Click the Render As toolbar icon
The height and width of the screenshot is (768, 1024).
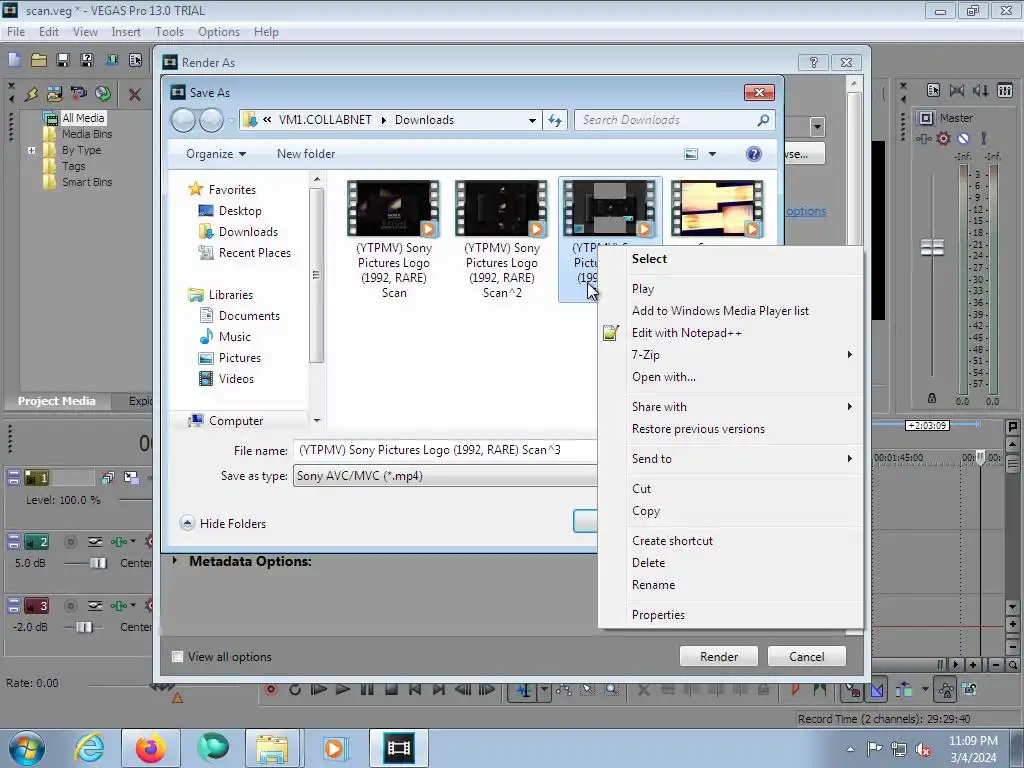click(x=112, y=61)
